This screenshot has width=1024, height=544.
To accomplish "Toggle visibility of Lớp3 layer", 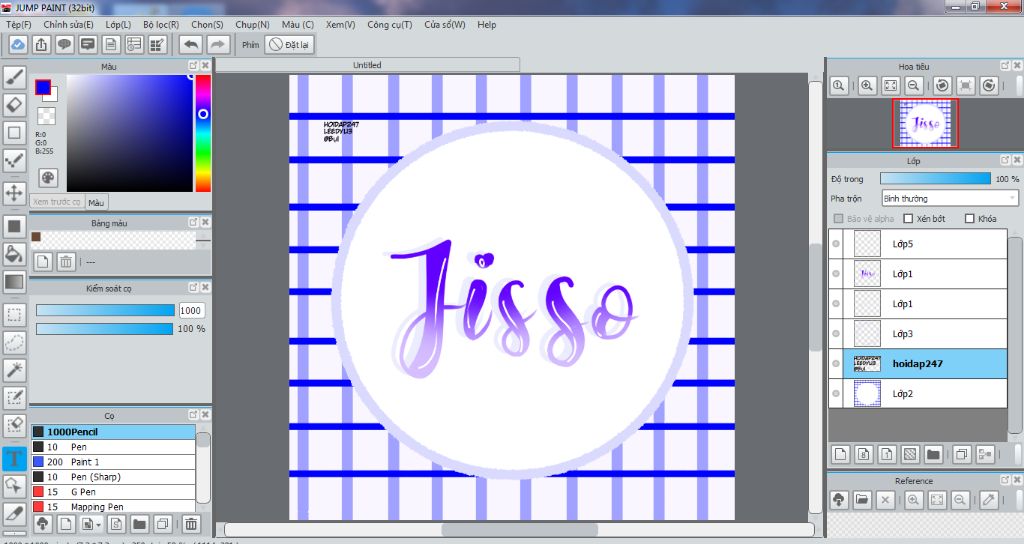I will tap(836, 334).
